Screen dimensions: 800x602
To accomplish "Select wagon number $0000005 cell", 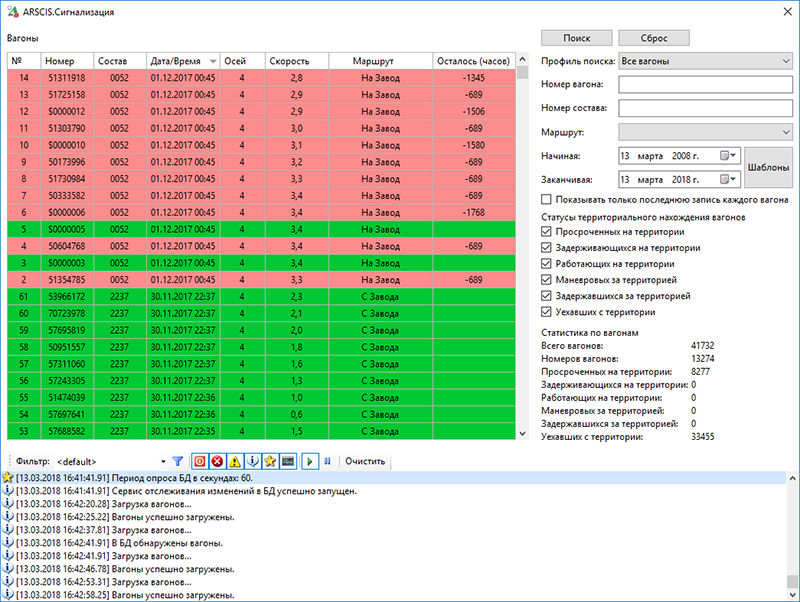I will 67,230.
